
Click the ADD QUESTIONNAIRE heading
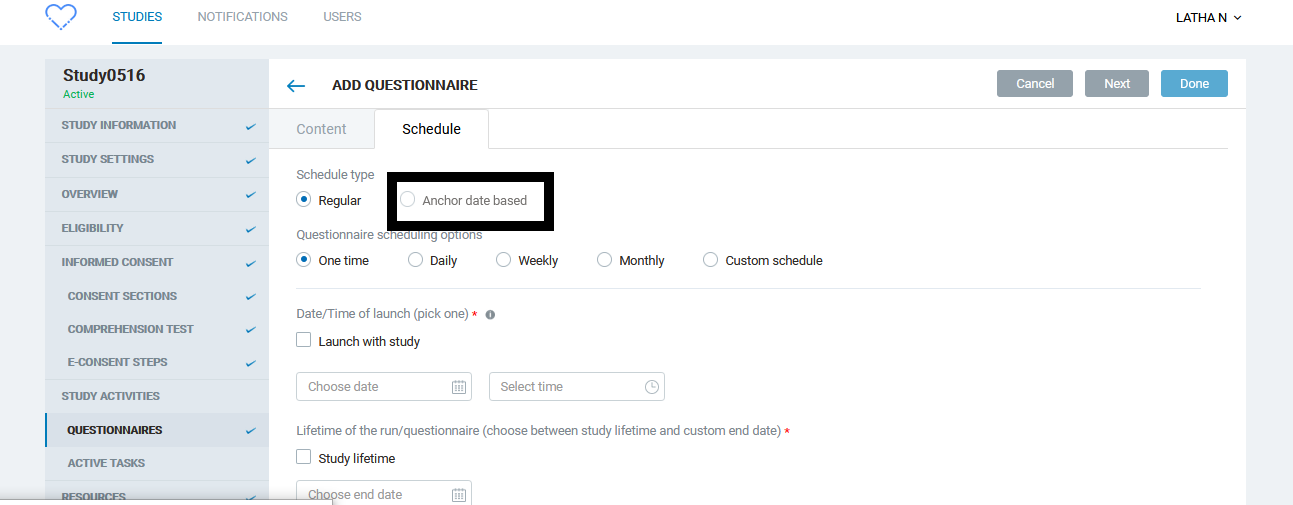pos(405,86)
